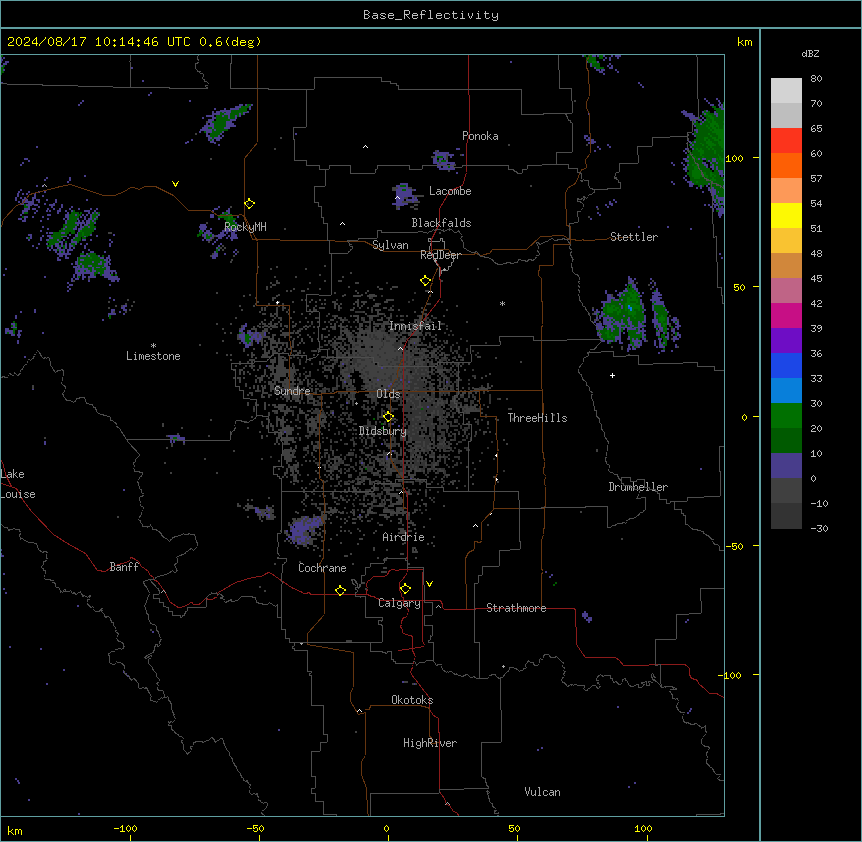The image size is (862, 842).
Task: Click the Drumheller label
Action: [x=638, y=487]
